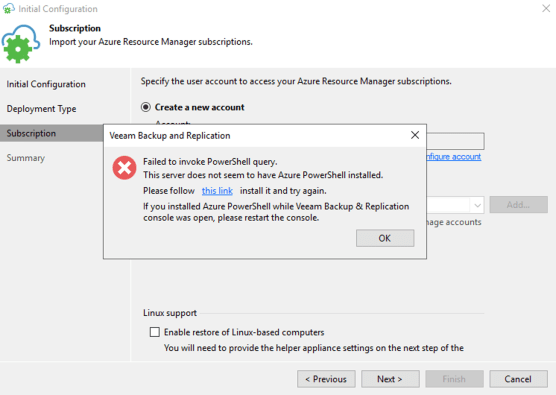Image resolution: width=556 pixels, height=395 pixels.
Task: Close the Initial Configuration wizard window
Action: 546,8
